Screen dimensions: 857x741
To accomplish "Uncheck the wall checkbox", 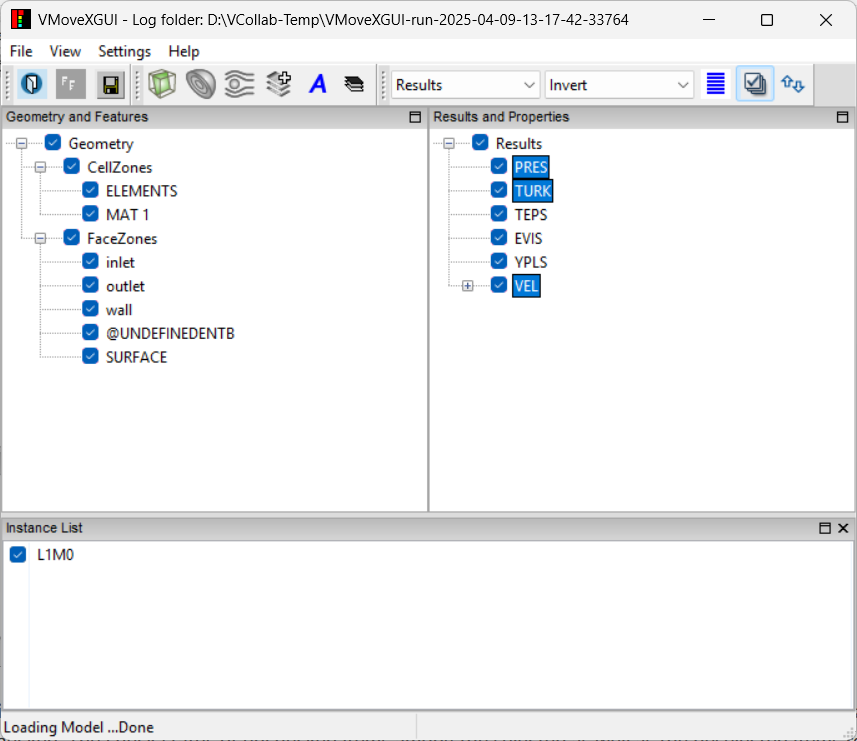I will click(x=90, y=309).
